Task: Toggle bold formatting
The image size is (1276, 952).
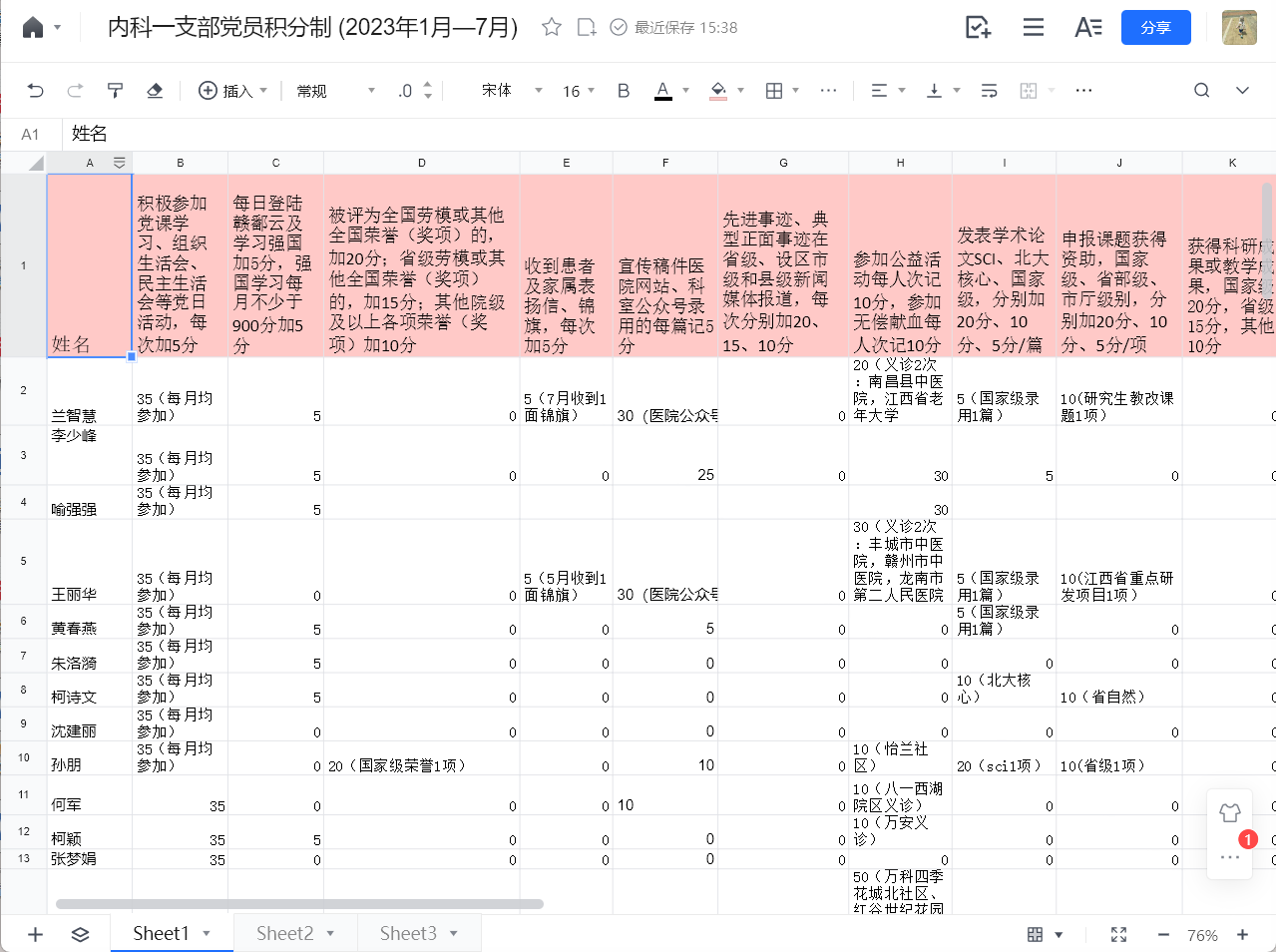Action: [x=624, y=91]
